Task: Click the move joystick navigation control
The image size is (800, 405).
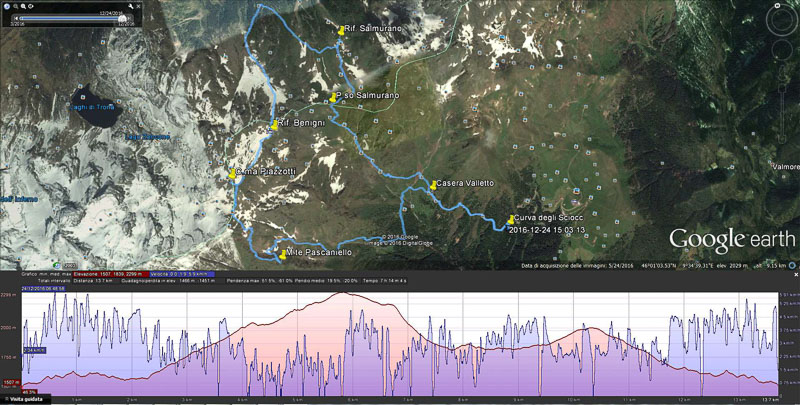Action: click(781, 50)
